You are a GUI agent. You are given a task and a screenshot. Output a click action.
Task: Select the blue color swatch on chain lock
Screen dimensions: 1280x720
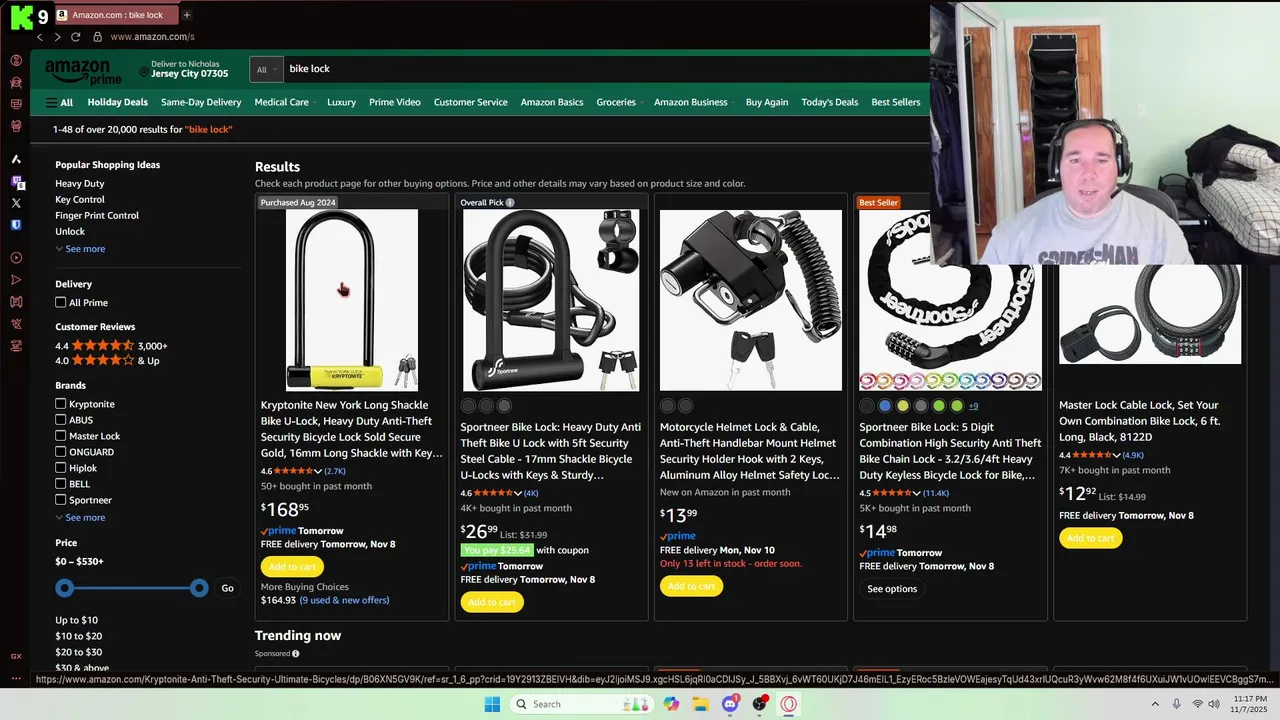[x=885, y=406]
